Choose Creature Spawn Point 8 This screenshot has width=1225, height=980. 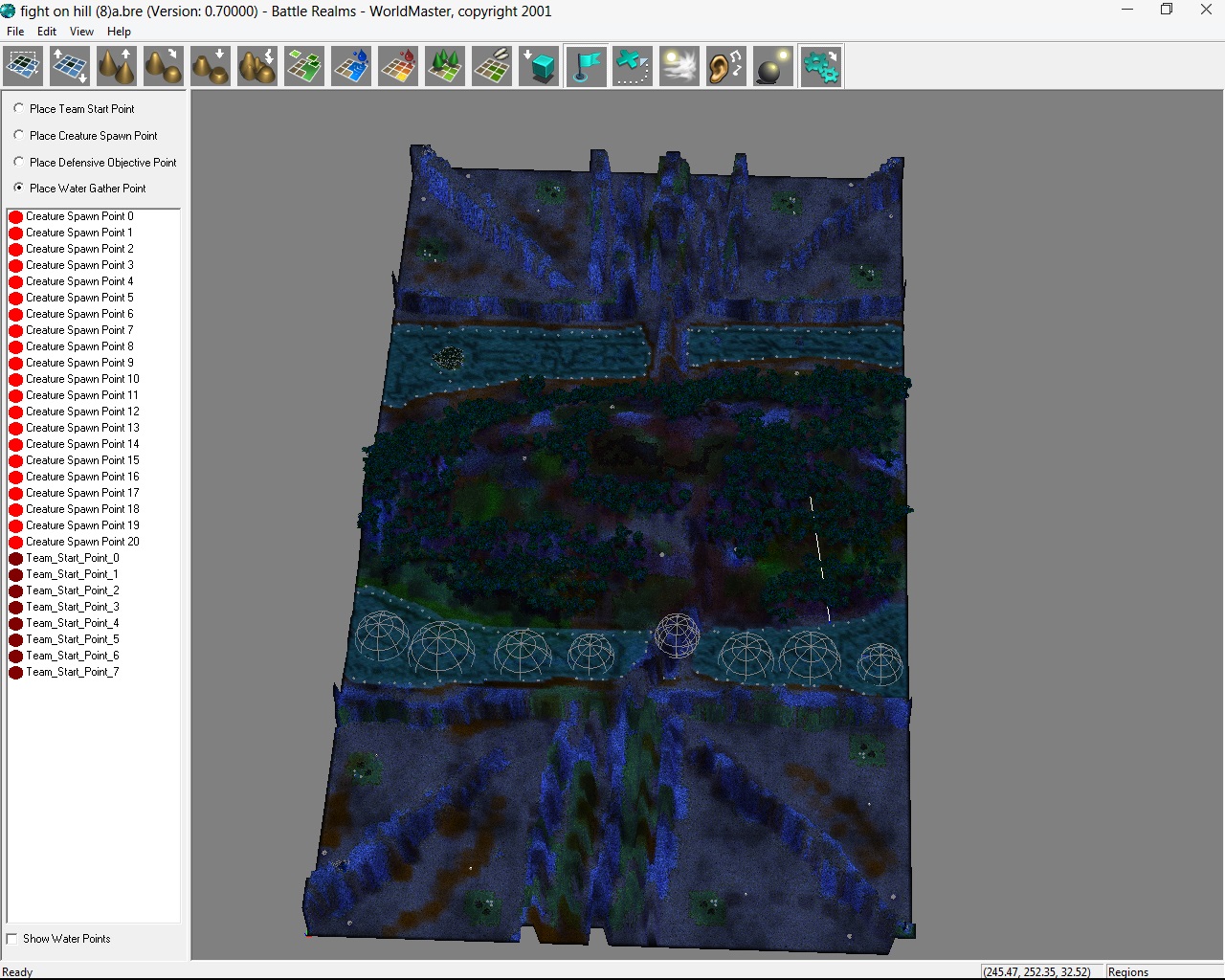72,346
